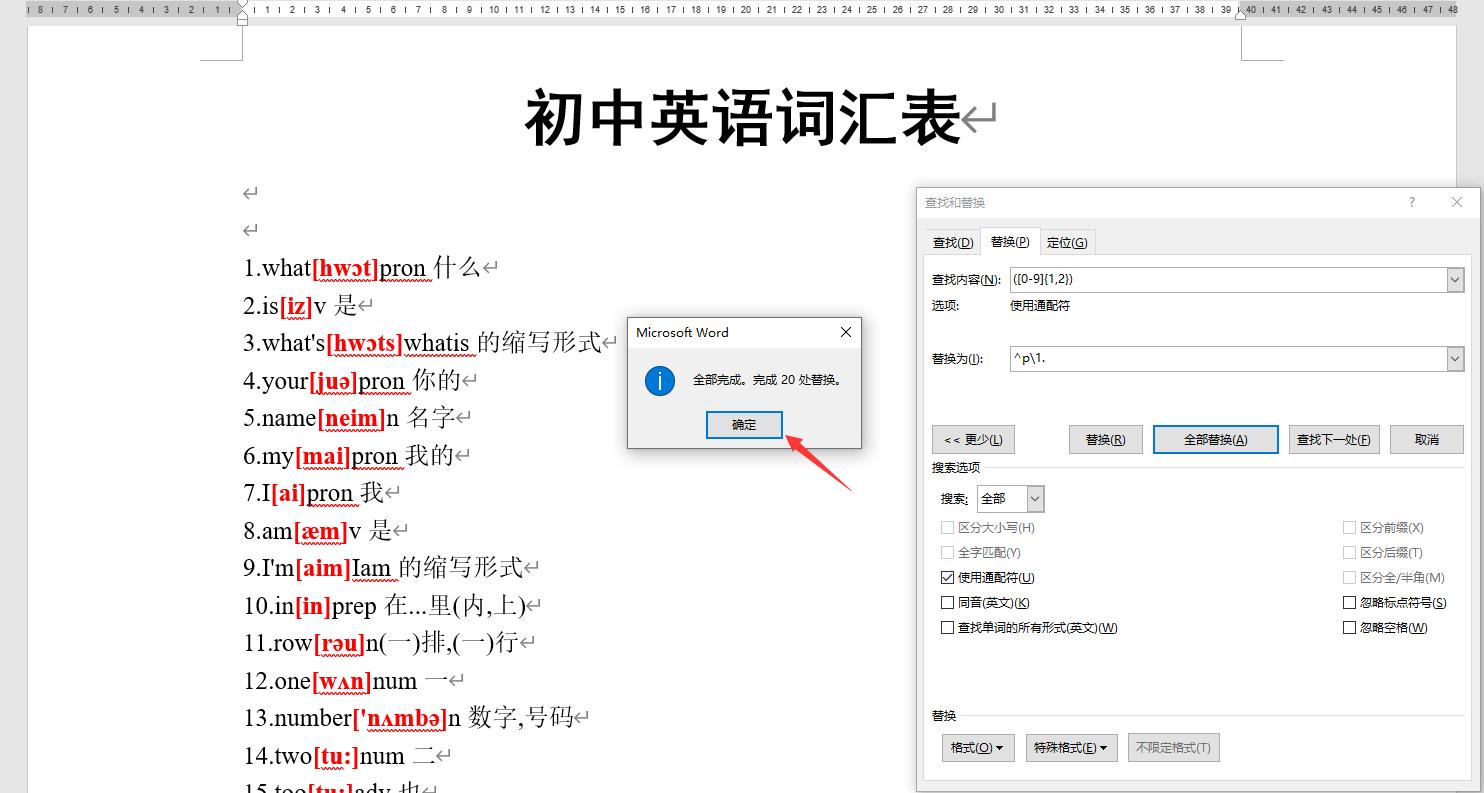This screenshot has height=793, width=1484.
Task: Click the line 11.row[rəu]n(一)排,(一)行
Action: [x=380, y=643]
